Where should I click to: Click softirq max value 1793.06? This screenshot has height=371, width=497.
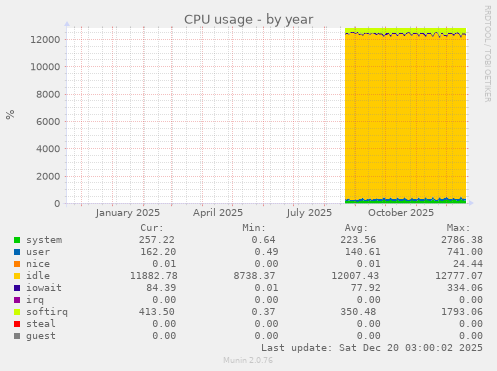[462, 312]
